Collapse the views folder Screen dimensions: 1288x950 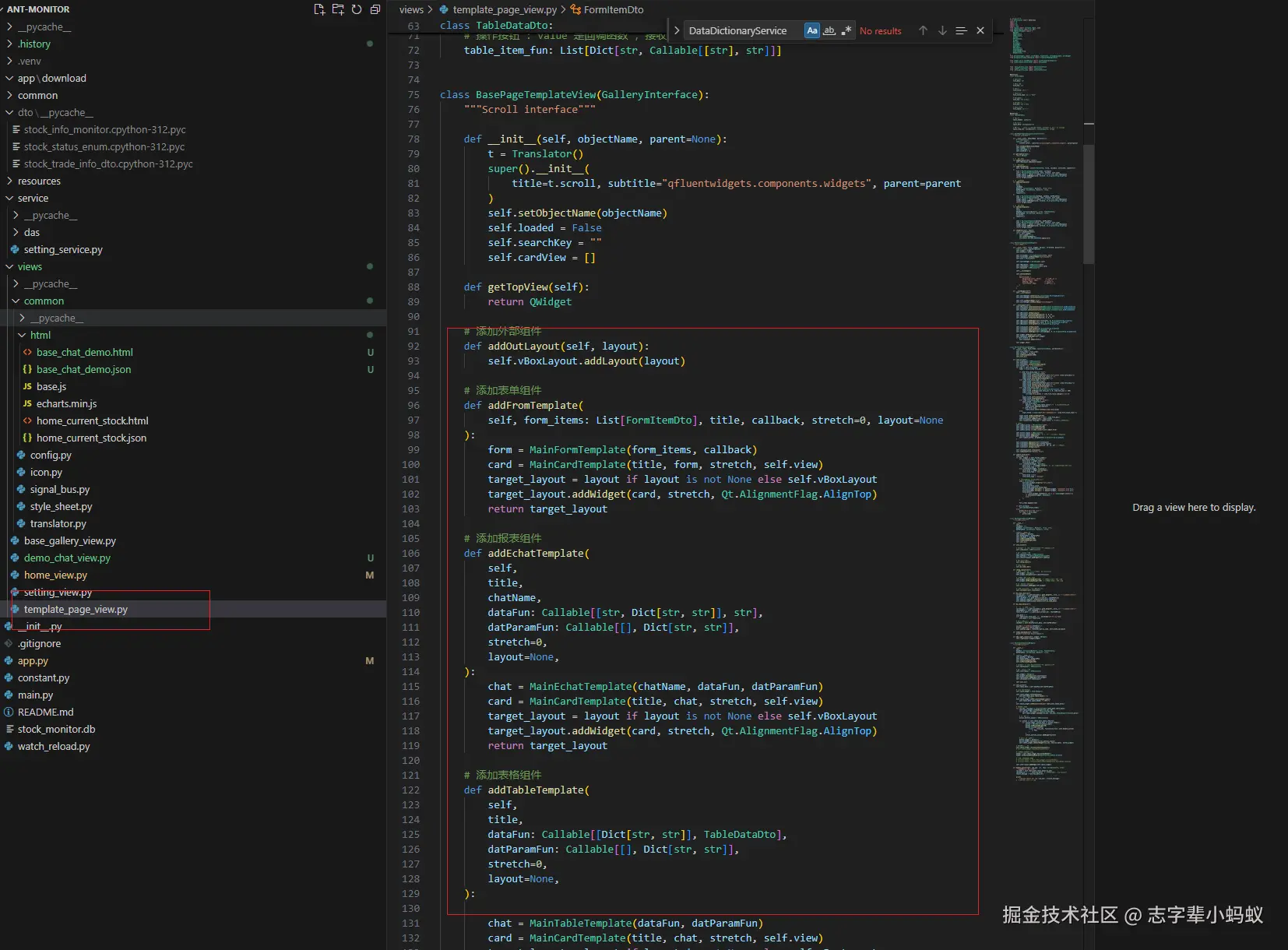tap(9, 266)
